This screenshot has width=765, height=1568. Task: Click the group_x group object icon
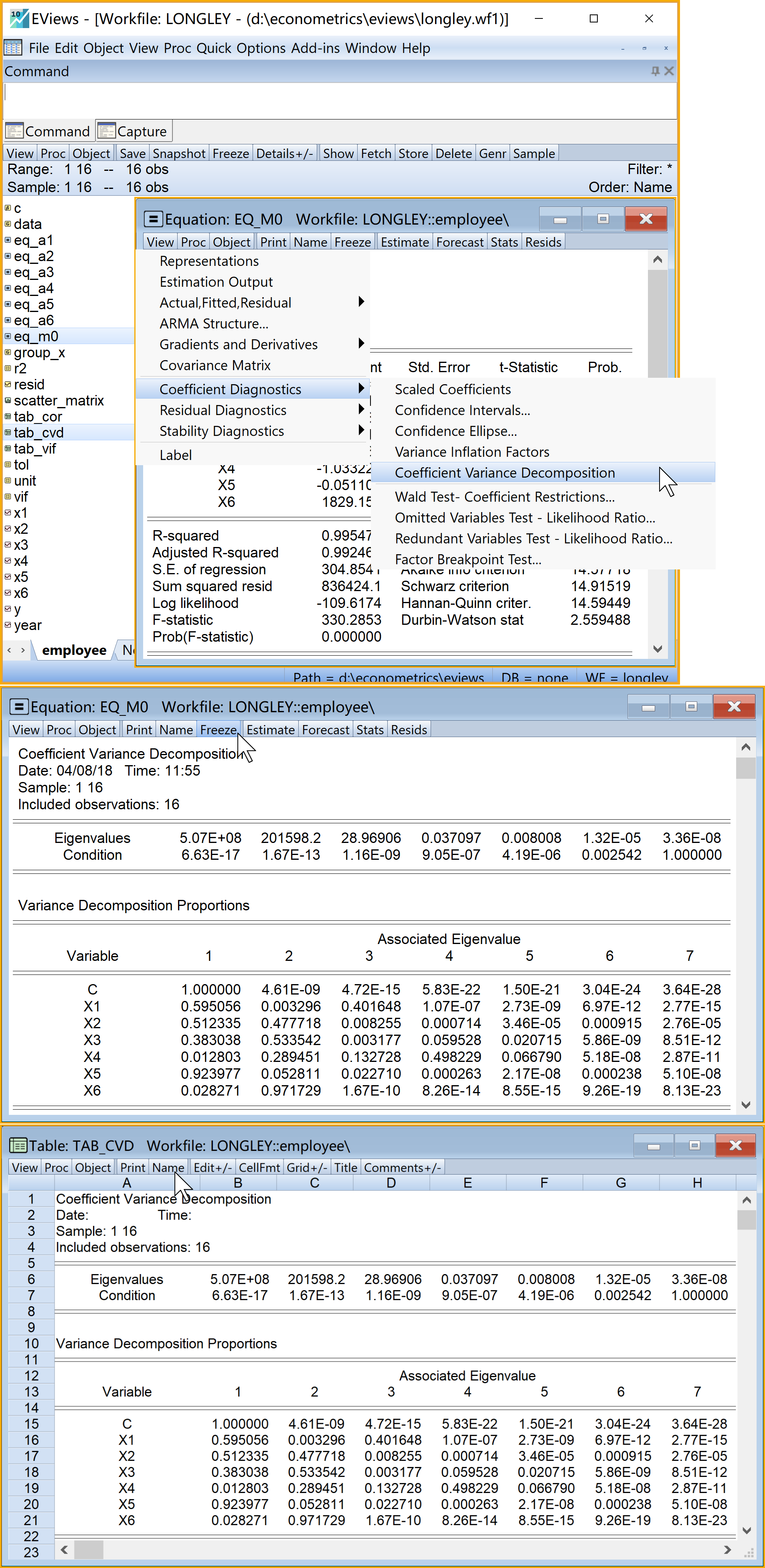click(x=8, y=352)
